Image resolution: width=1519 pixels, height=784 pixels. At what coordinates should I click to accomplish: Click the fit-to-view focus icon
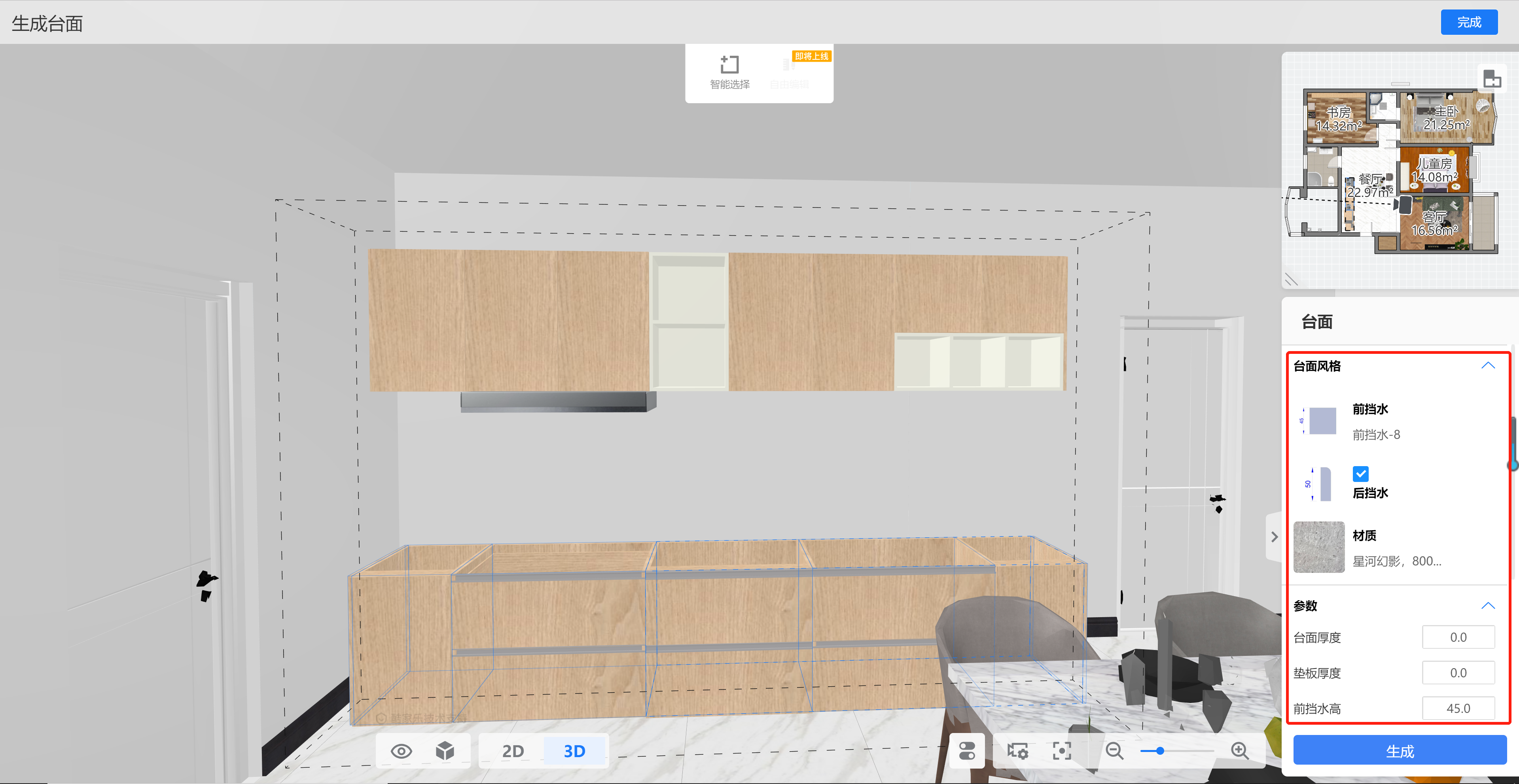click(x=1062, y=751)
